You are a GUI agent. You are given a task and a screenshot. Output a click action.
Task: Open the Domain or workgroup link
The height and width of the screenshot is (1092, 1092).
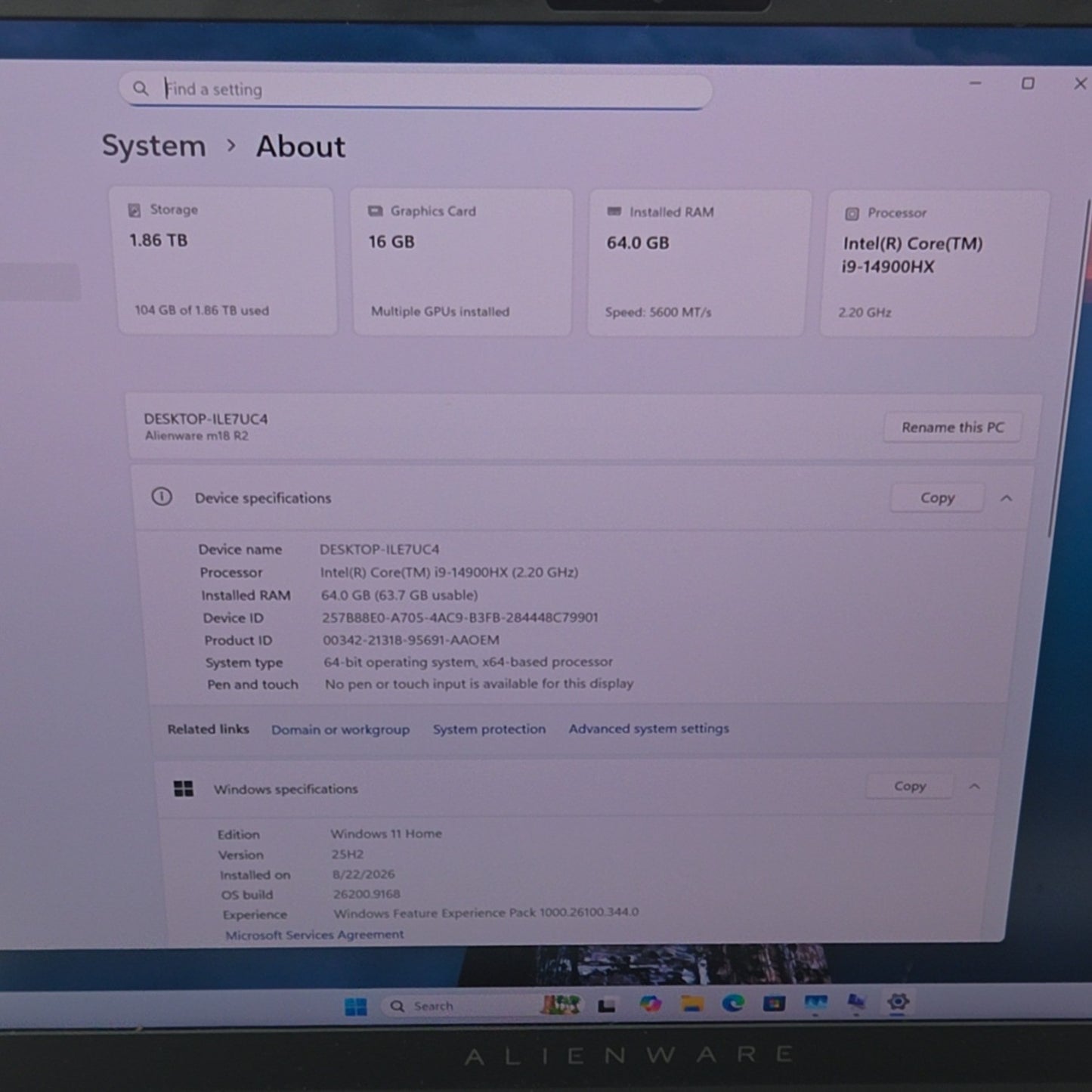coord(340,730)
